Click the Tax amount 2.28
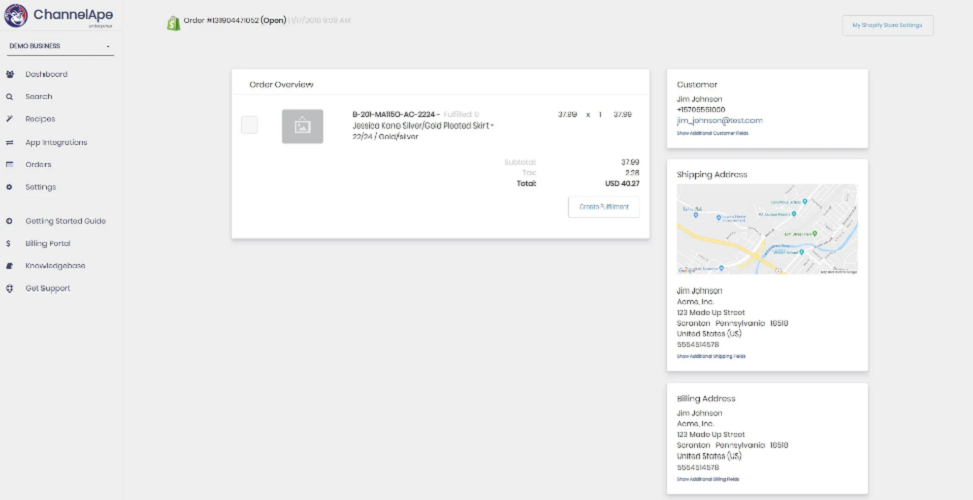Image resolution: width=973 pixels, height=500 pixels. pos(632,173)
